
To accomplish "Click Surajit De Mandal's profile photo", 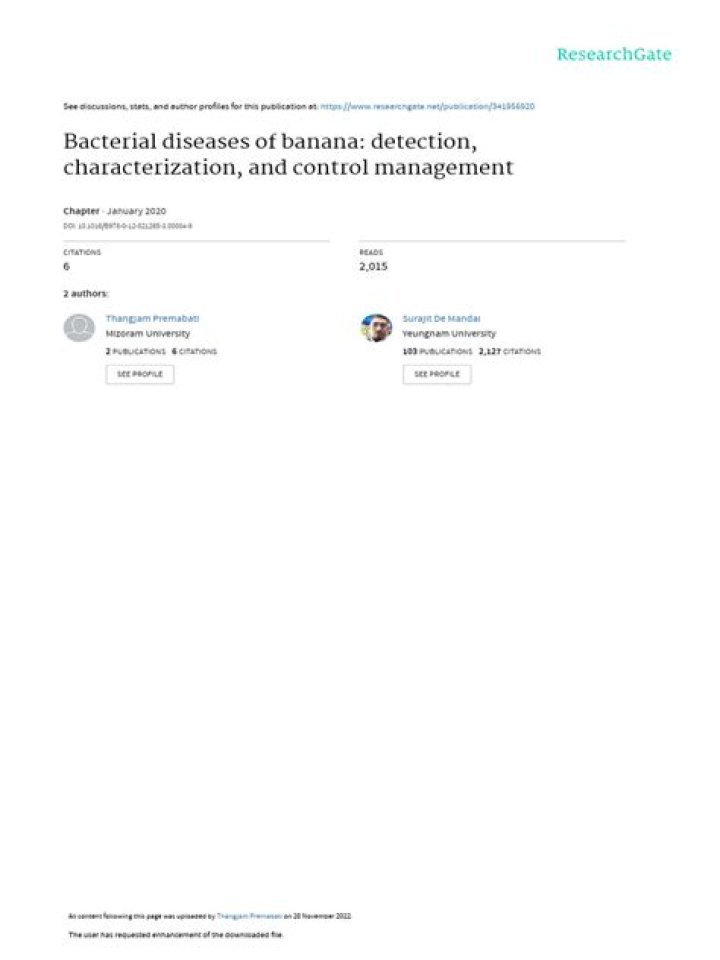I will 377,328.
